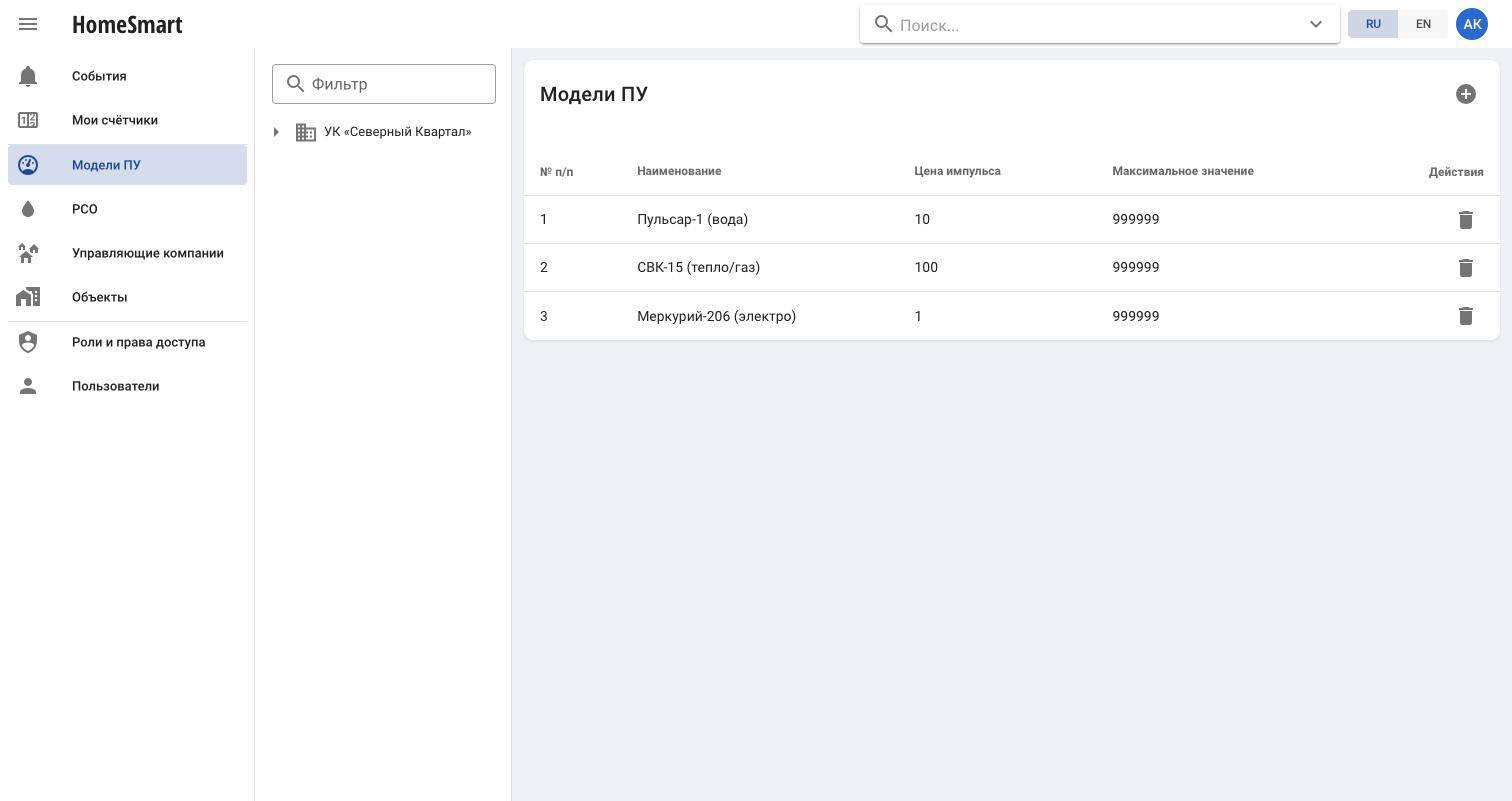Screen dimensions: 1512x801
Task: Go to the Пользователи section
Action: coord(128,386)
